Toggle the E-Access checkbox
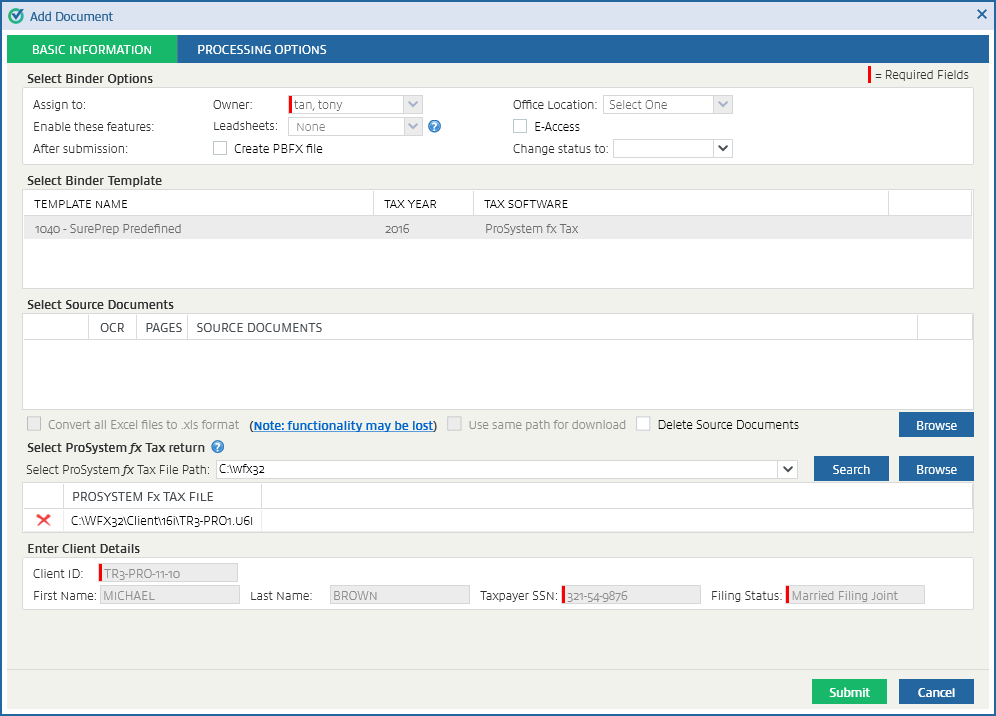The image size is (996, 716). point(520,127)
